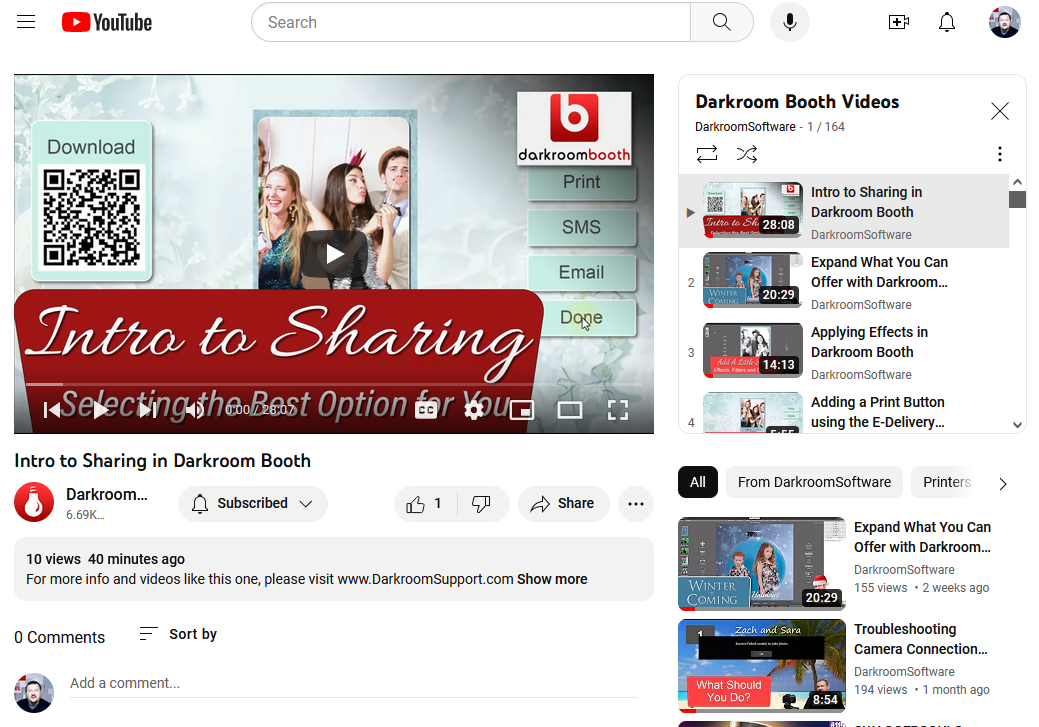This screenshot has height=727, width=1039.
Task: Toggle theater mode
Action: coord(570,410)
